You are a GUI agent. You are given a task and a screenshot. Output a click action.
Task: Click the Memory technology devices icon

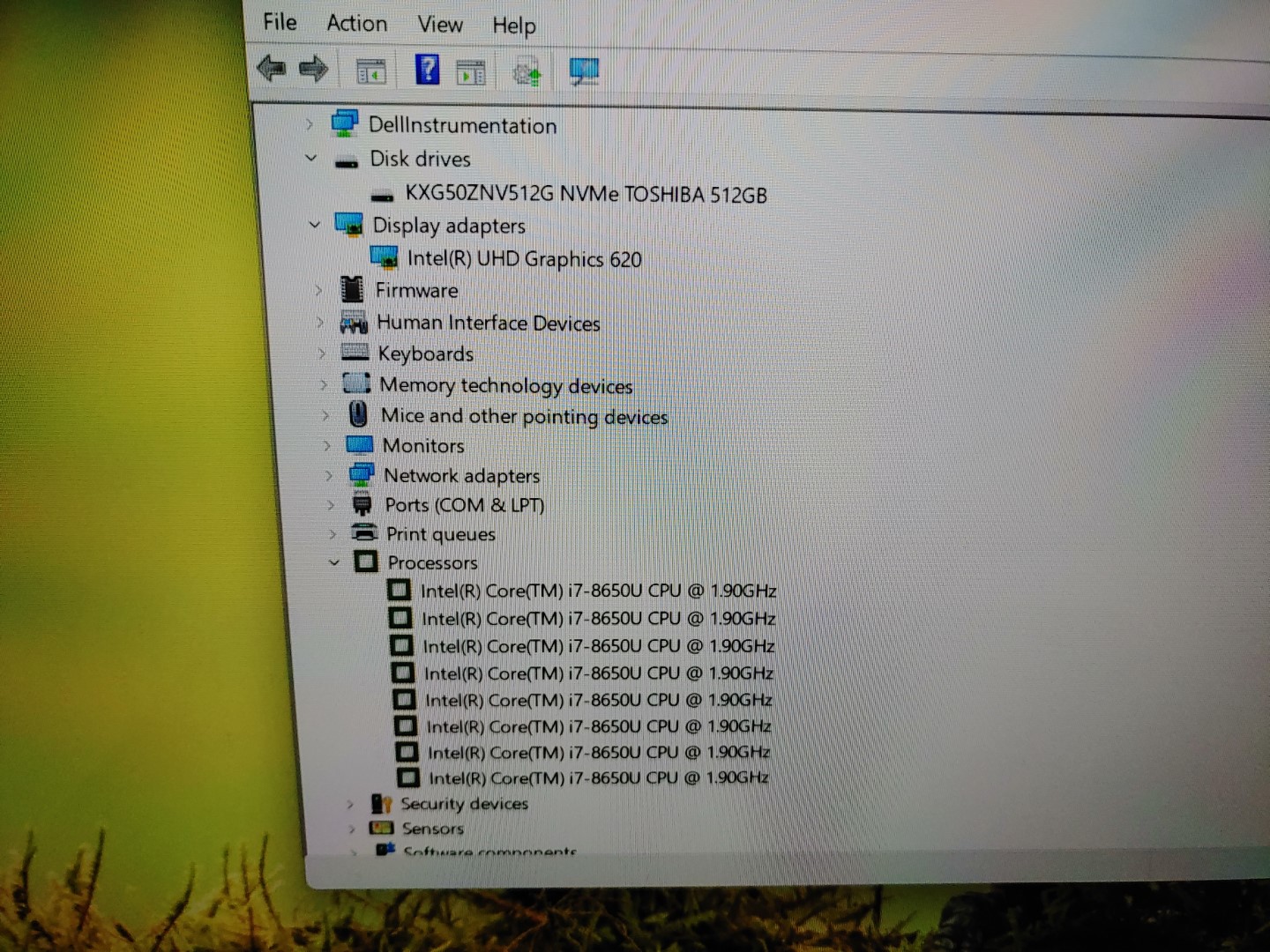click(356, 383)
